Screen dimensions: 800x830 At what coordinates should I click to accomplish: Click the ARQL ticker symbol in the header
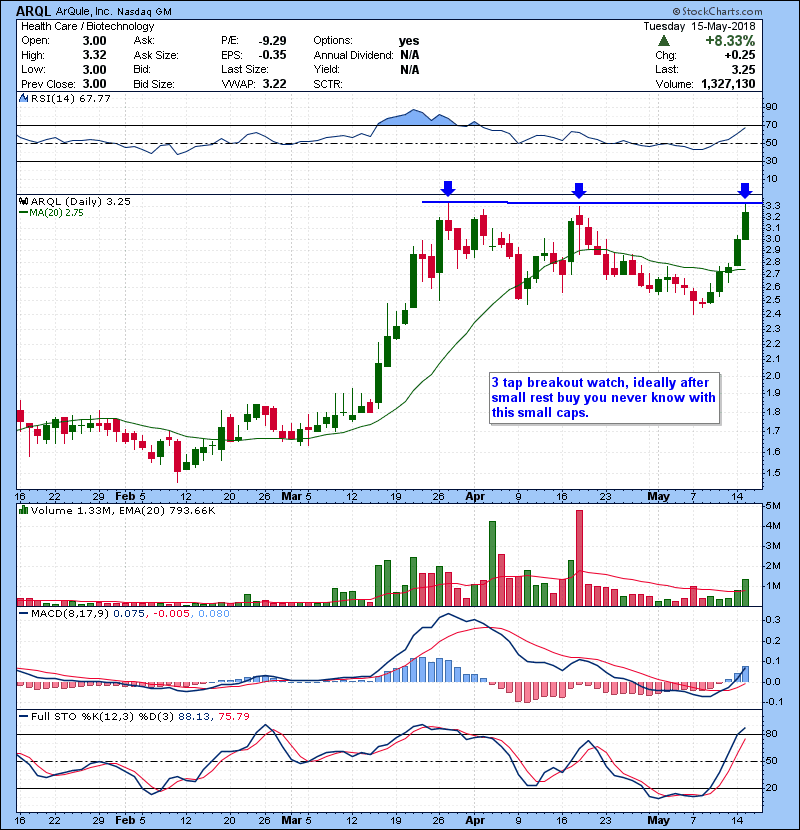pyautogui.click(x=33, y=11)
